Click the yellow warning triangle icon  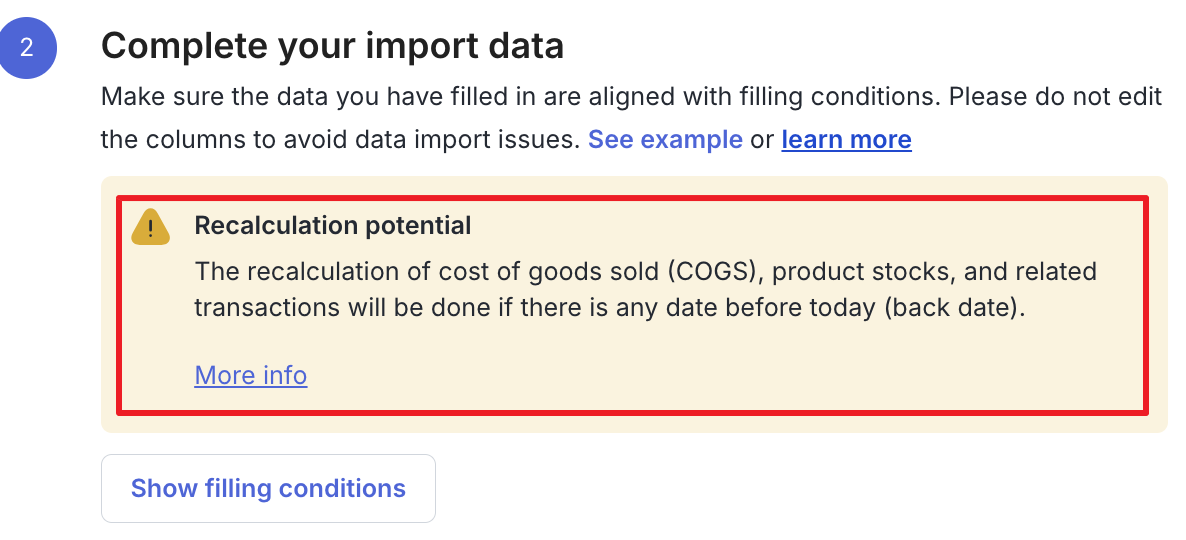151,227
